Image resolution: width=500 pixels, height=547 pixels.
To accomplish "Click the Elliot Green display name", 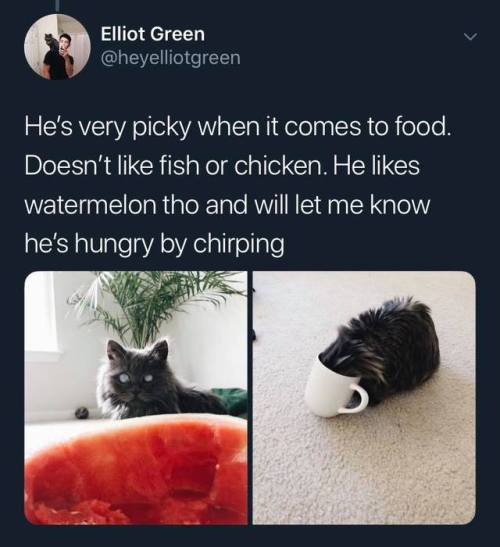I will pos(153,34).
